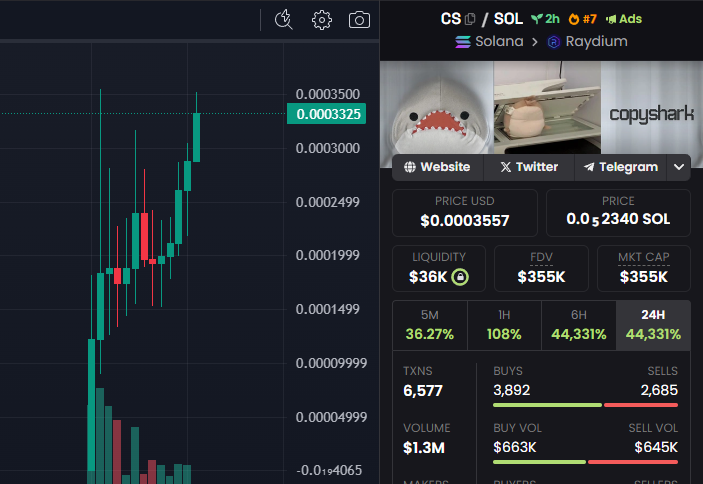The image size is (703, 484).
Task: Select the 24H timeframe tab
Action: (653, 325)
